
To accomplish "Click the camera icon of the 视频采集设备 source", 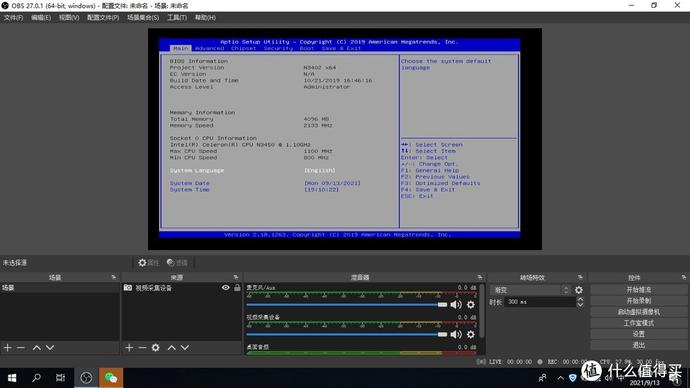I will coord(128,288).
